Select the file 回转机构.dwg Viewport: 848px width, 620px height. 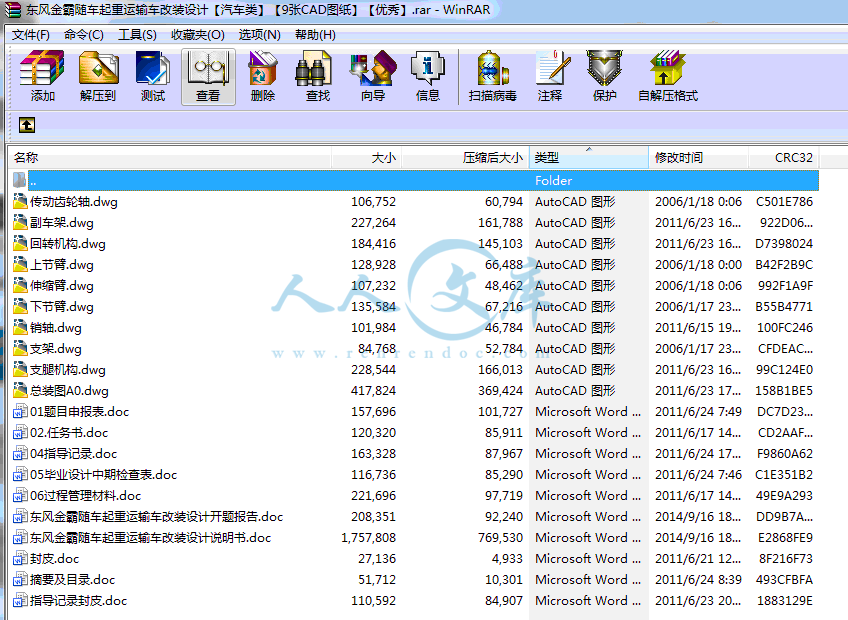point(68,243)
